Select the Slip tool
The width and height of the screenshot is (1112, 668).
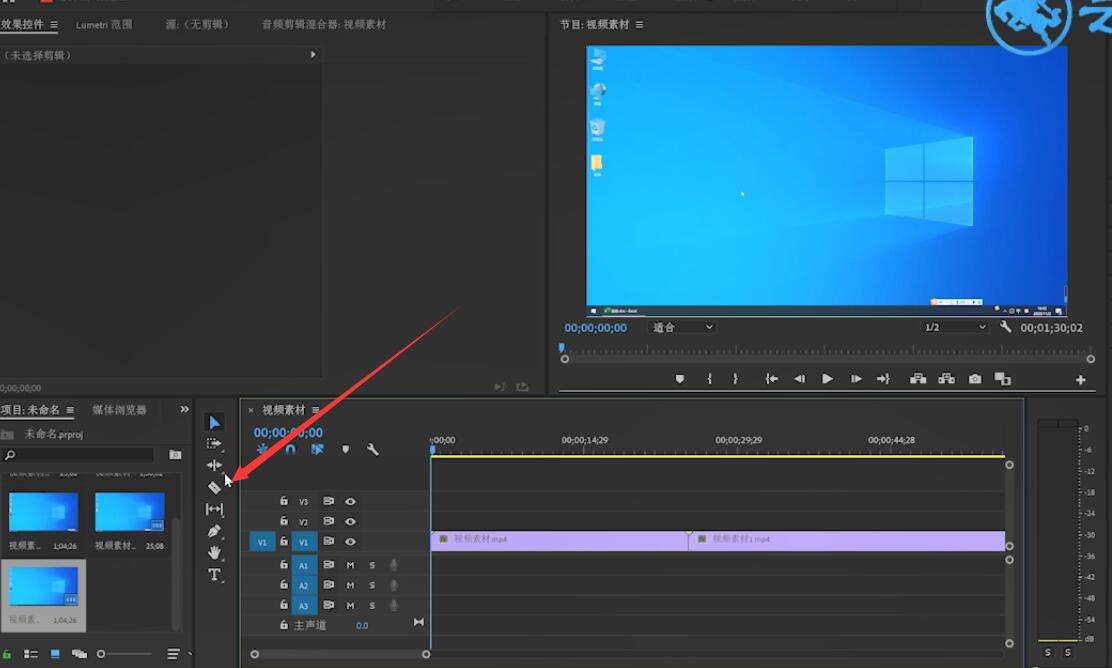coord(214,509)
